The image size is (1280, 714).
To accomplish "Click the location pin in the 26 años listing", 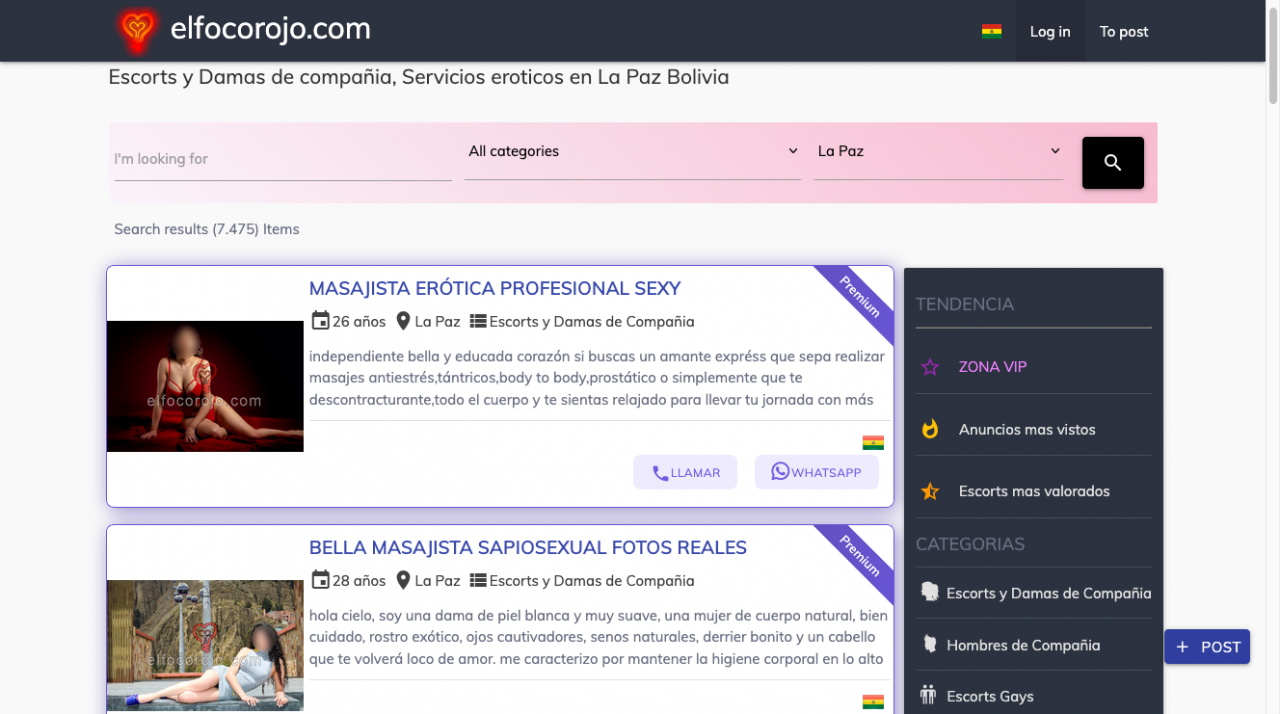I will (403, 321).
